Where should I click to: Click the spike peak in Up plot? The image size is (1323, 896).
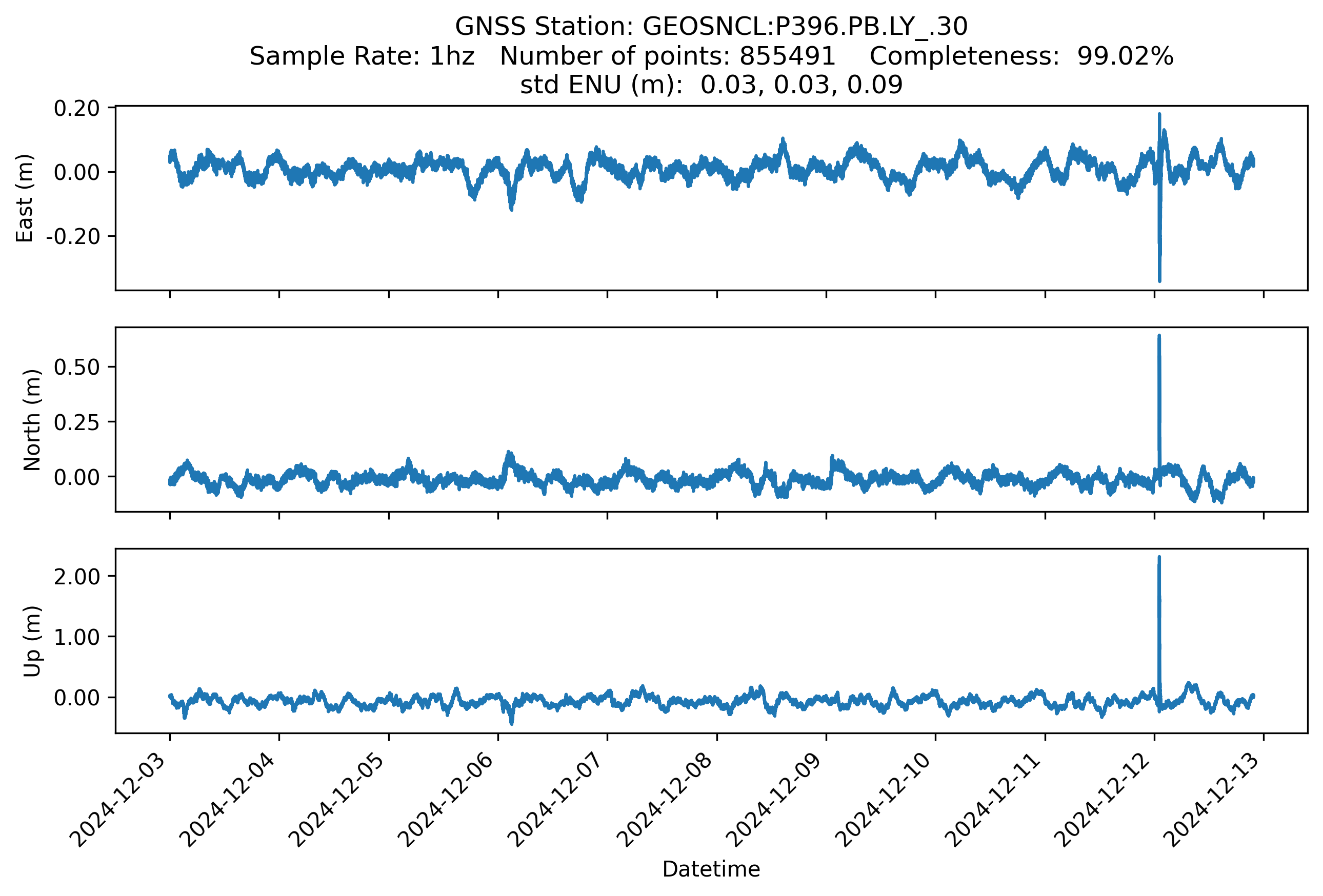(x=1159, y=559)
